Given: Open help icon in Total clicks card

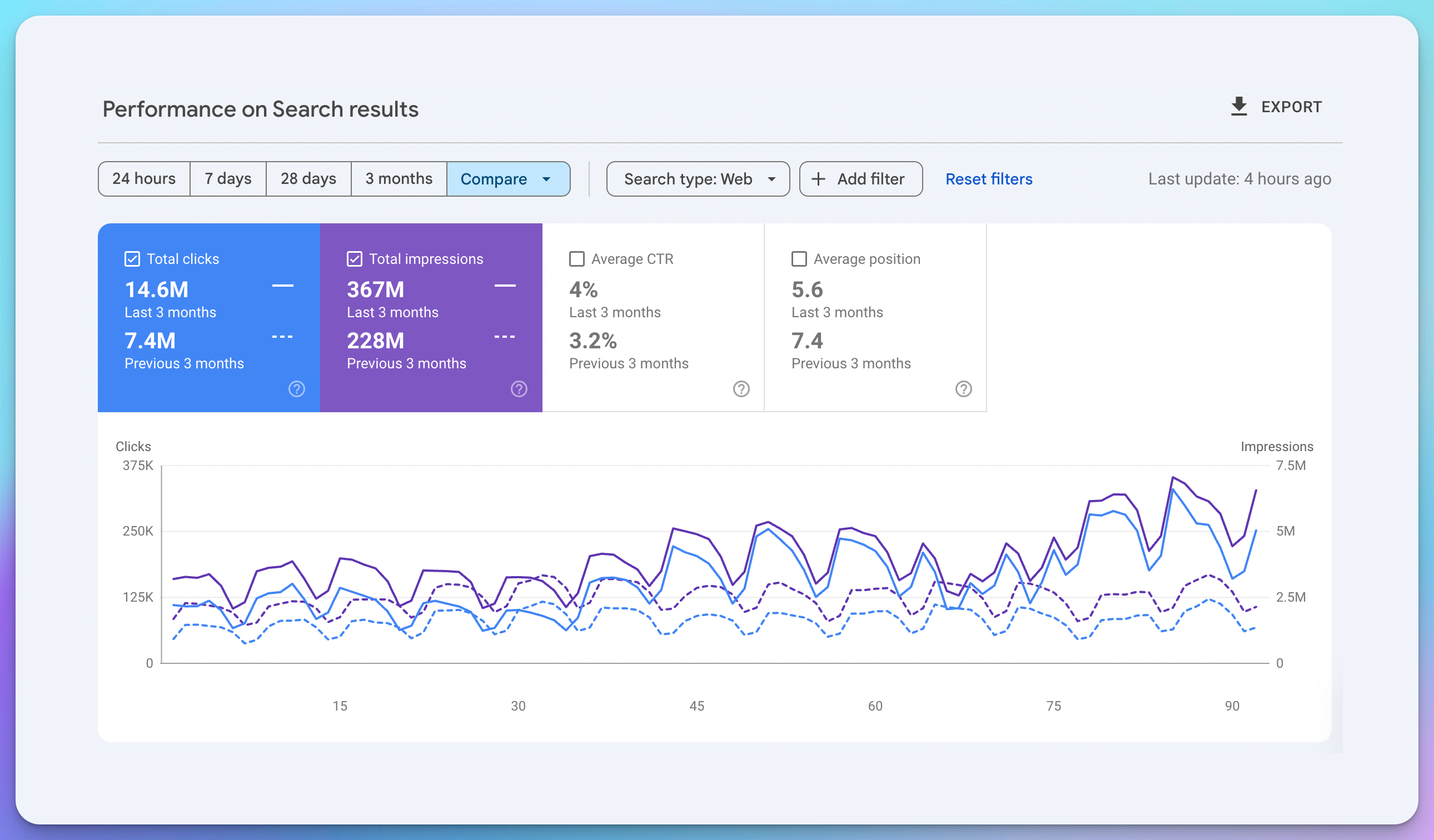Looking at the screenshot, I should [x=296, y=389].
